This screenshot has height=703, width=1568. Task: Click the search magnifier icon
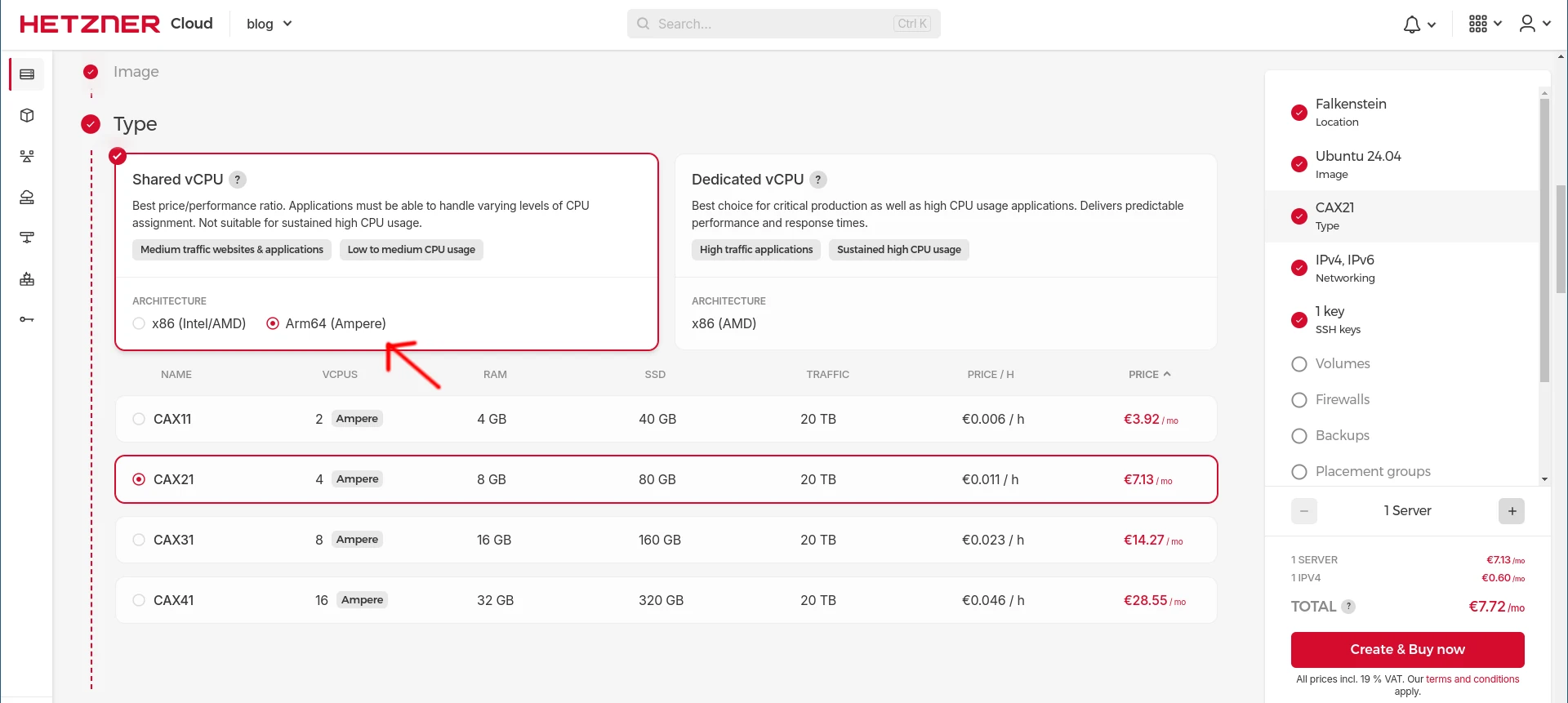[x=644, y=24]
